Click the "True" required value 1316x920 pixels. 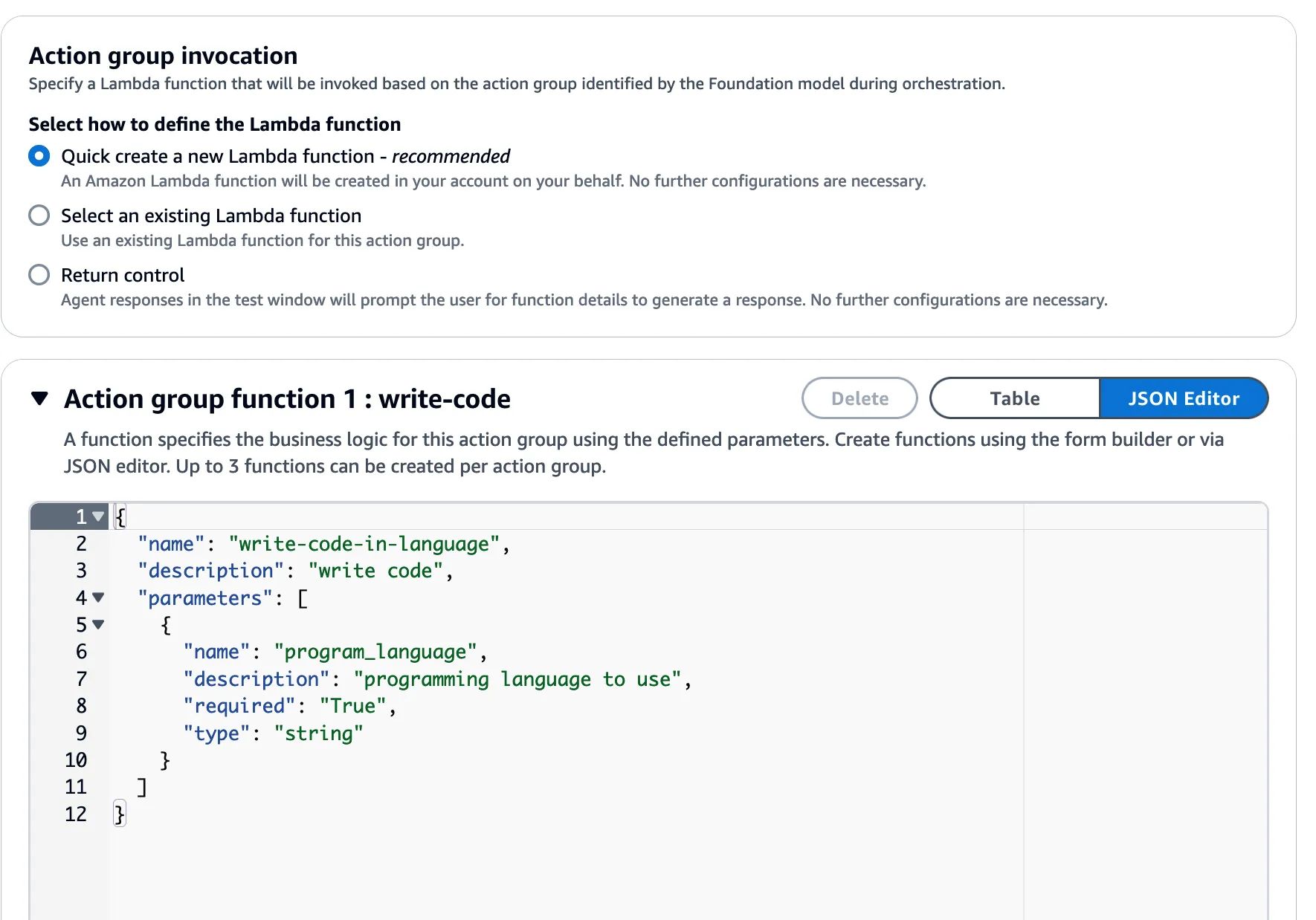(353, 706)
